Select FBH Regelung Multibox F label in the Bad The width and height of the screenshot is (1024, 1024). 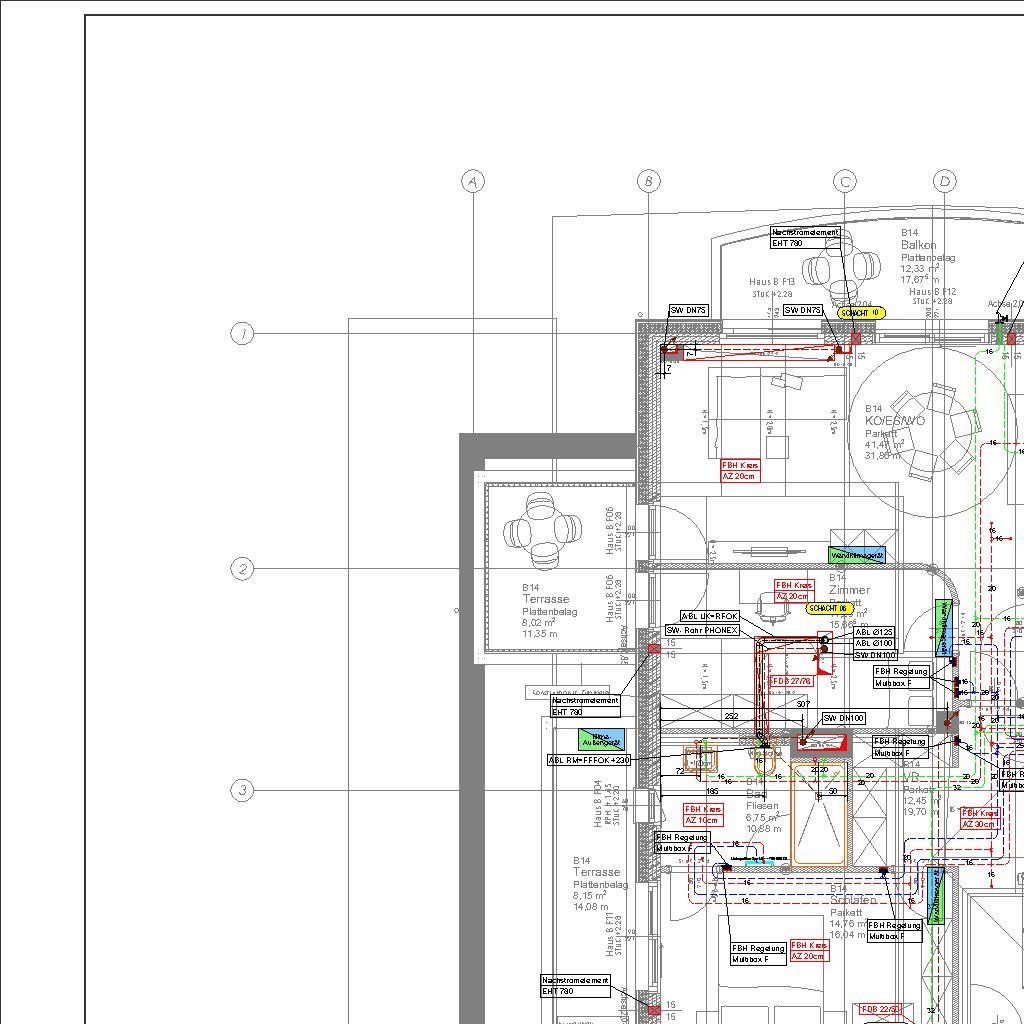682,842
